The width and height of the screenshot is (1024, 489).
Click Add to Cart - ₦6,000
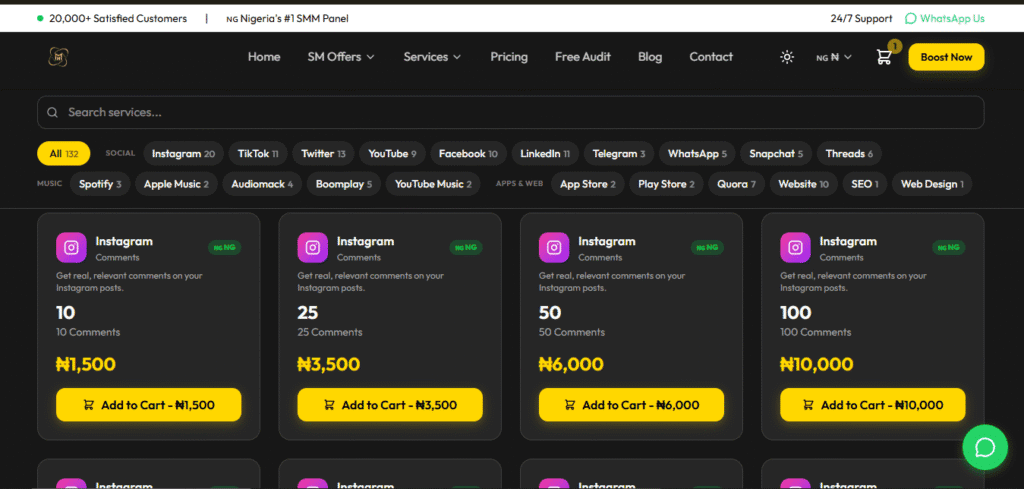click(x=632, y=405)
